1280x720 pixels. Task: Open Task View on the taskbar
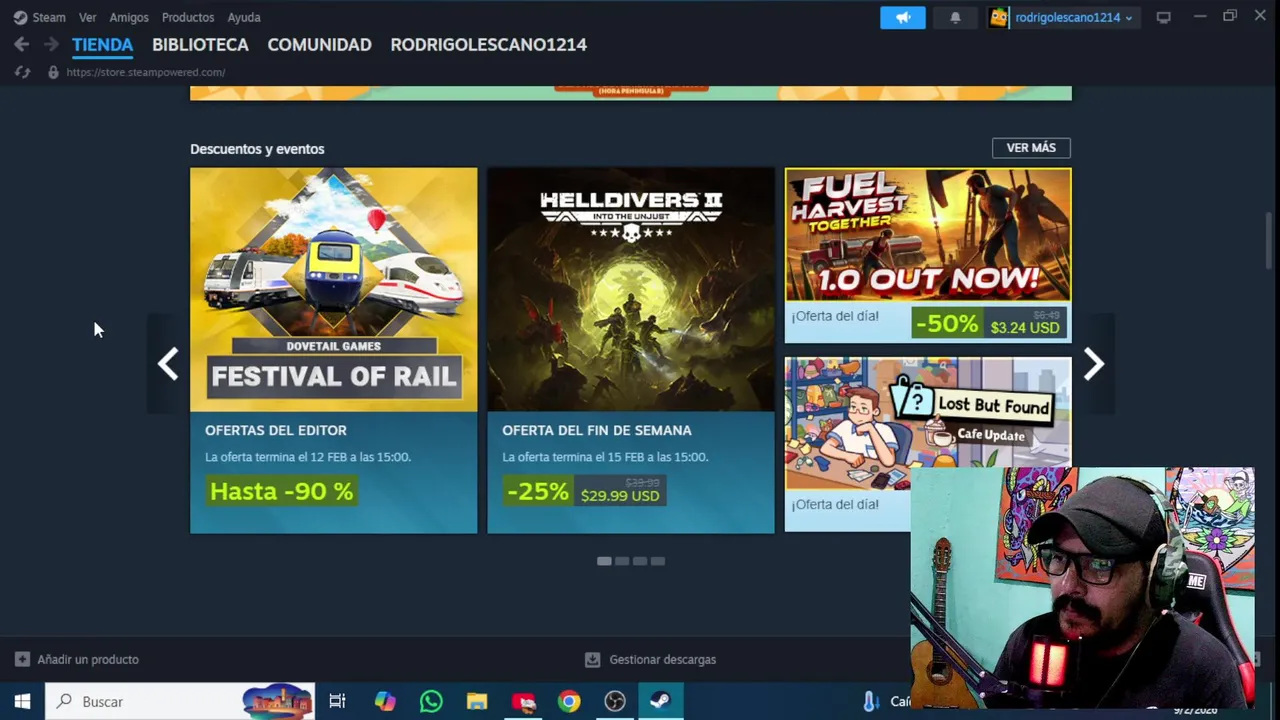pos(337,701)
